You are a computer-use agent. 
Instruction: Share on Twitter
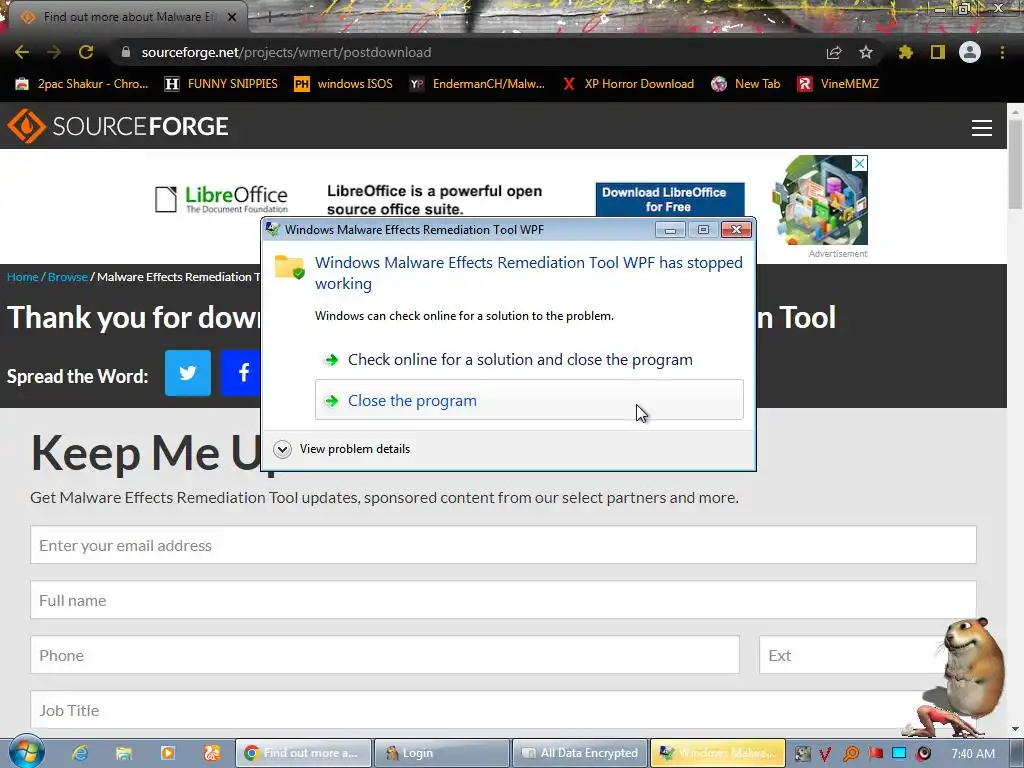[188, 373]
